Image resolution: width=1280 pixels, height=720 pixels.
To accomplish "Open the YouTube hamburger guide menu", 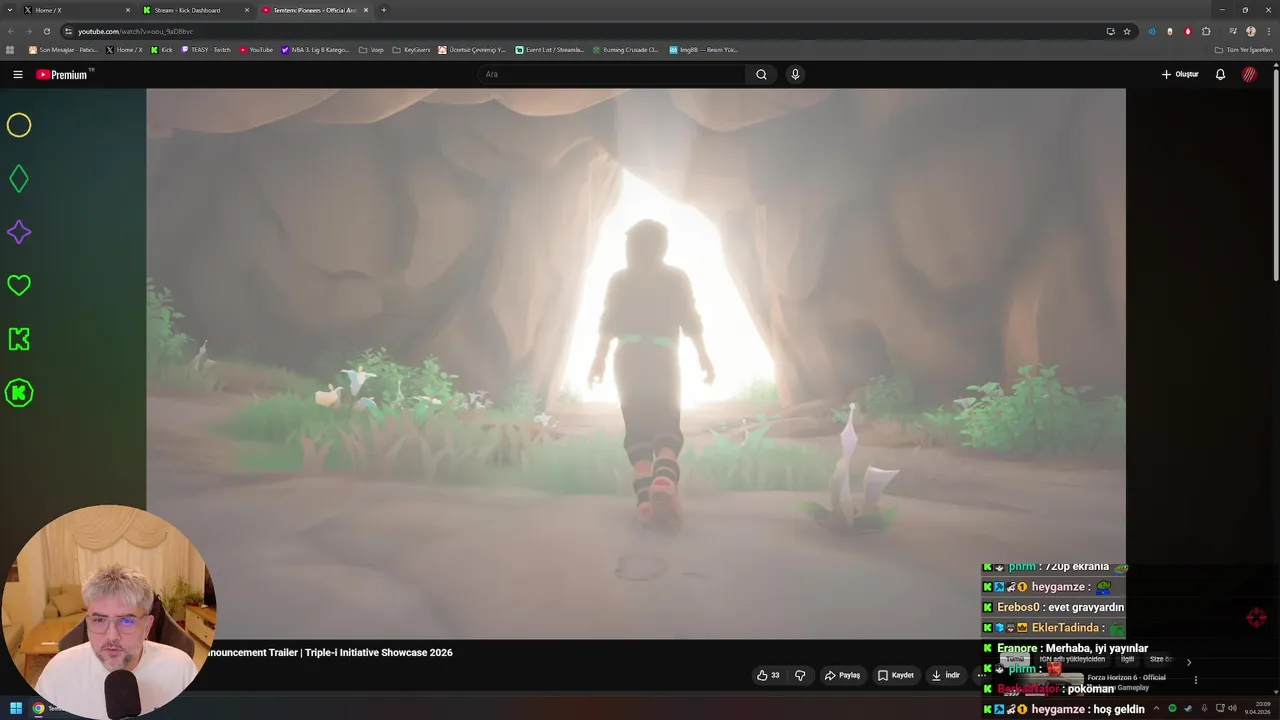I will coord(17,74).
